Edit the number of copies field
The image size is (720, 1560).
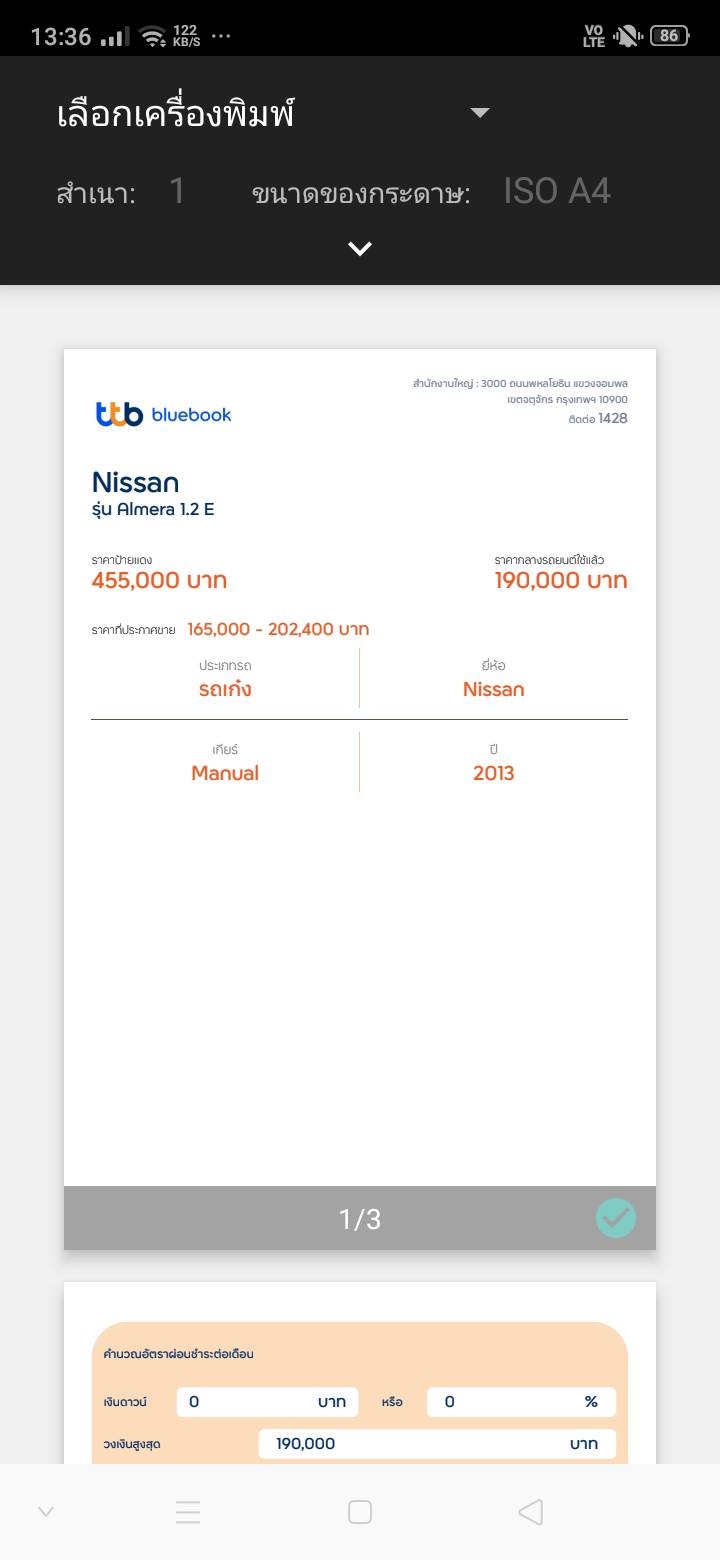(x=177, y=191)
